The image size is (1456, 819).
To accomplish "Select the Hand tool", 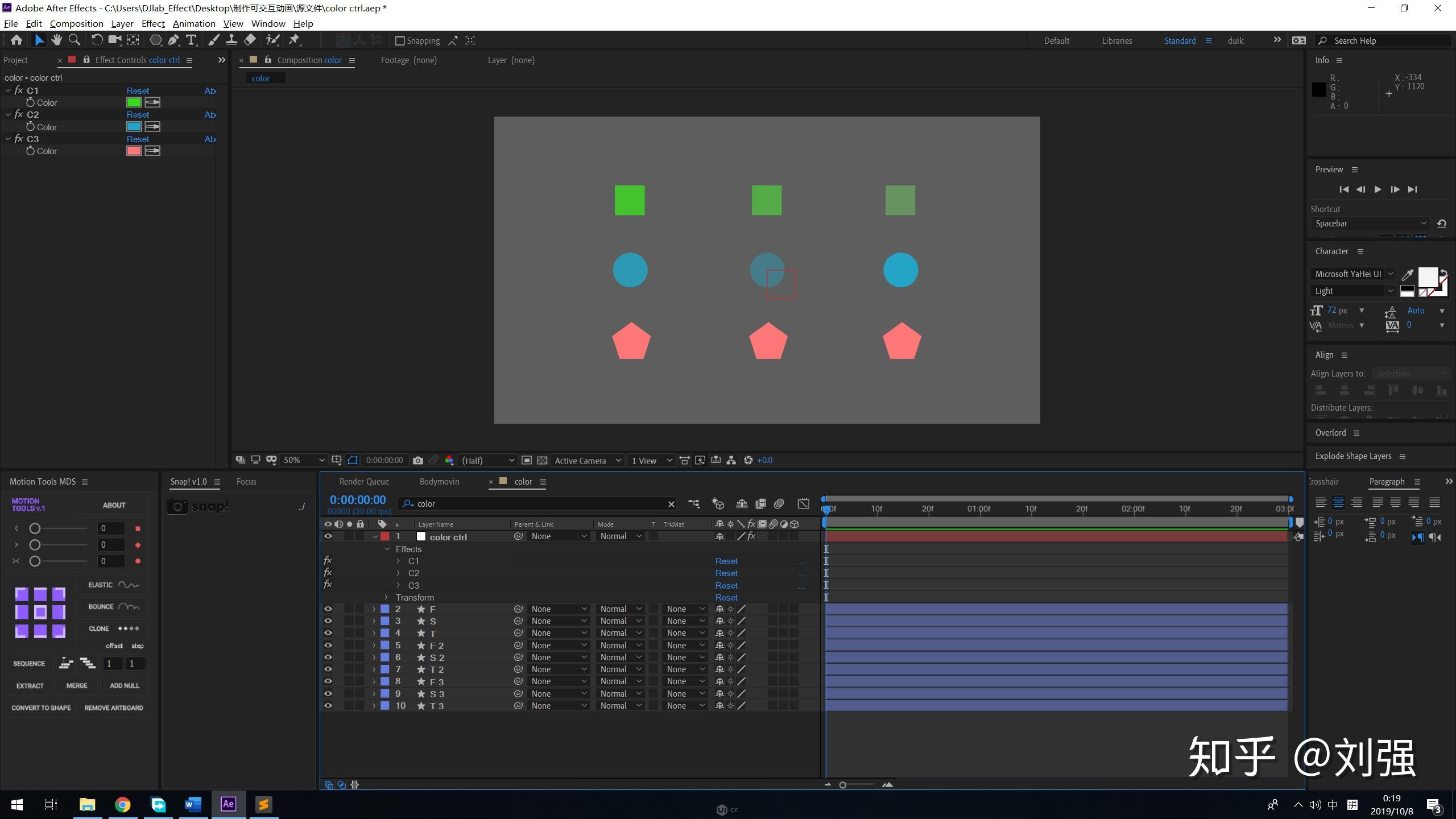I will [56, 40].
